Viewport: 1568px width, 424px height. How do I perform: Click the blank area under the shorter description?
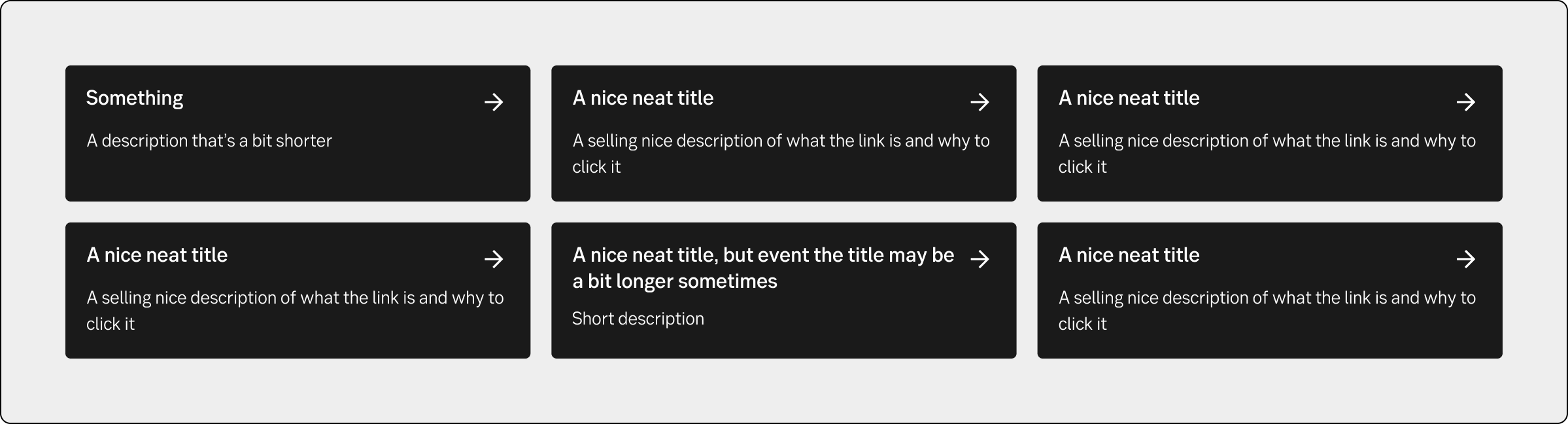click(x=298, y=177)
